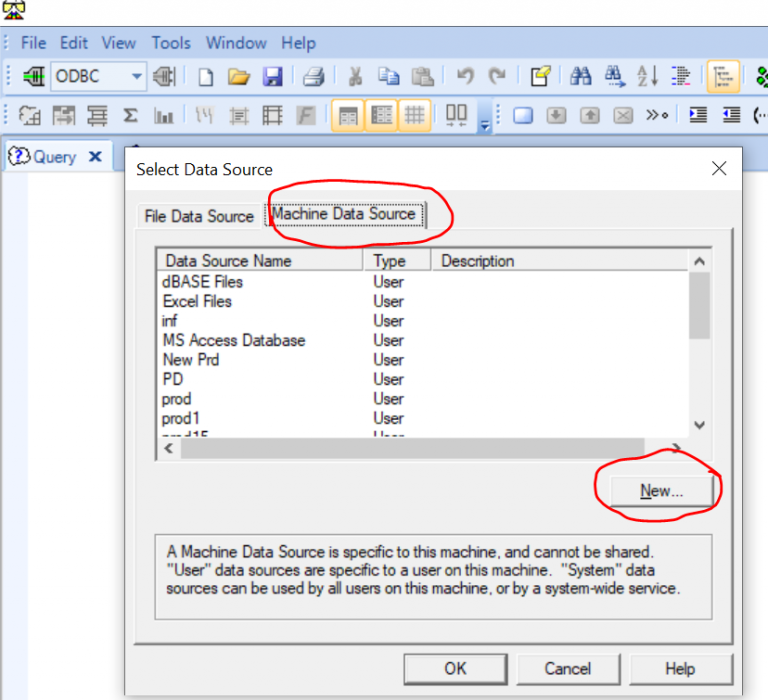Create a new document with blank page icon
The image size is (768, 700).
coord(205,76)
